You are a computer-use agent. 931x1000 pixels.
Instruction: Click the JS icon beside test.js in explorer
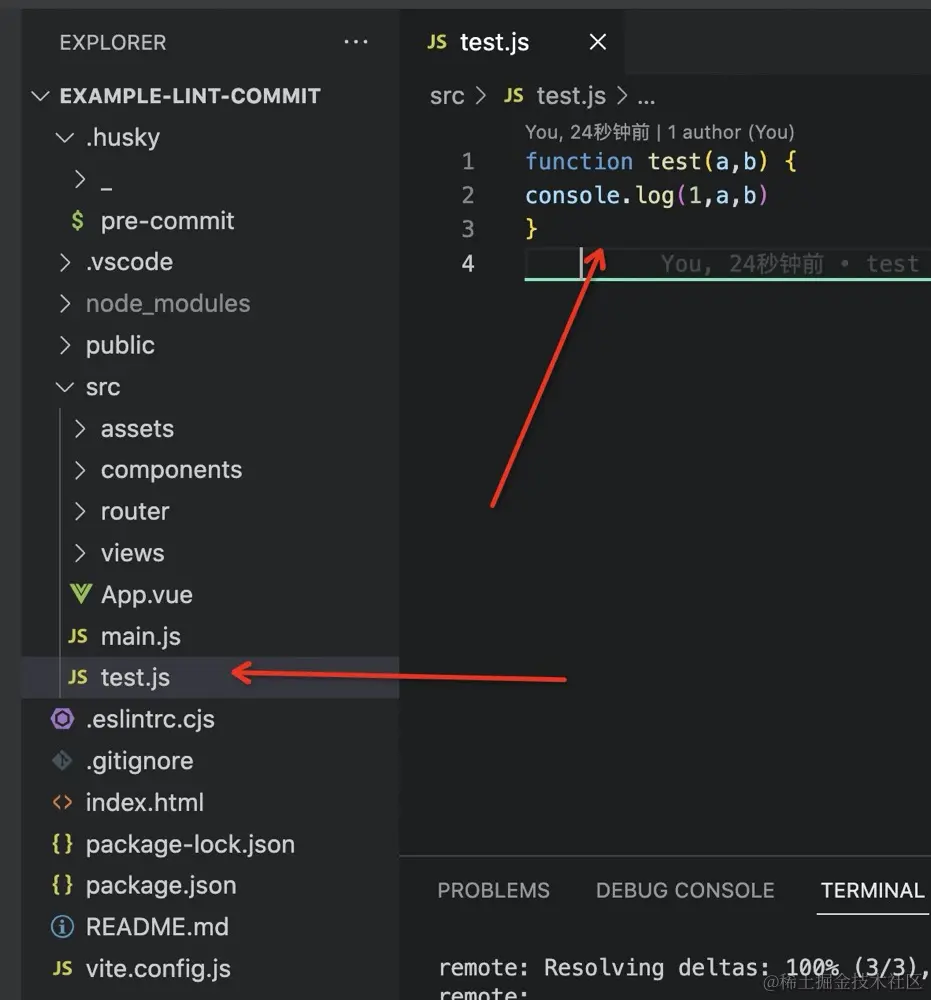tap(78, 677)
